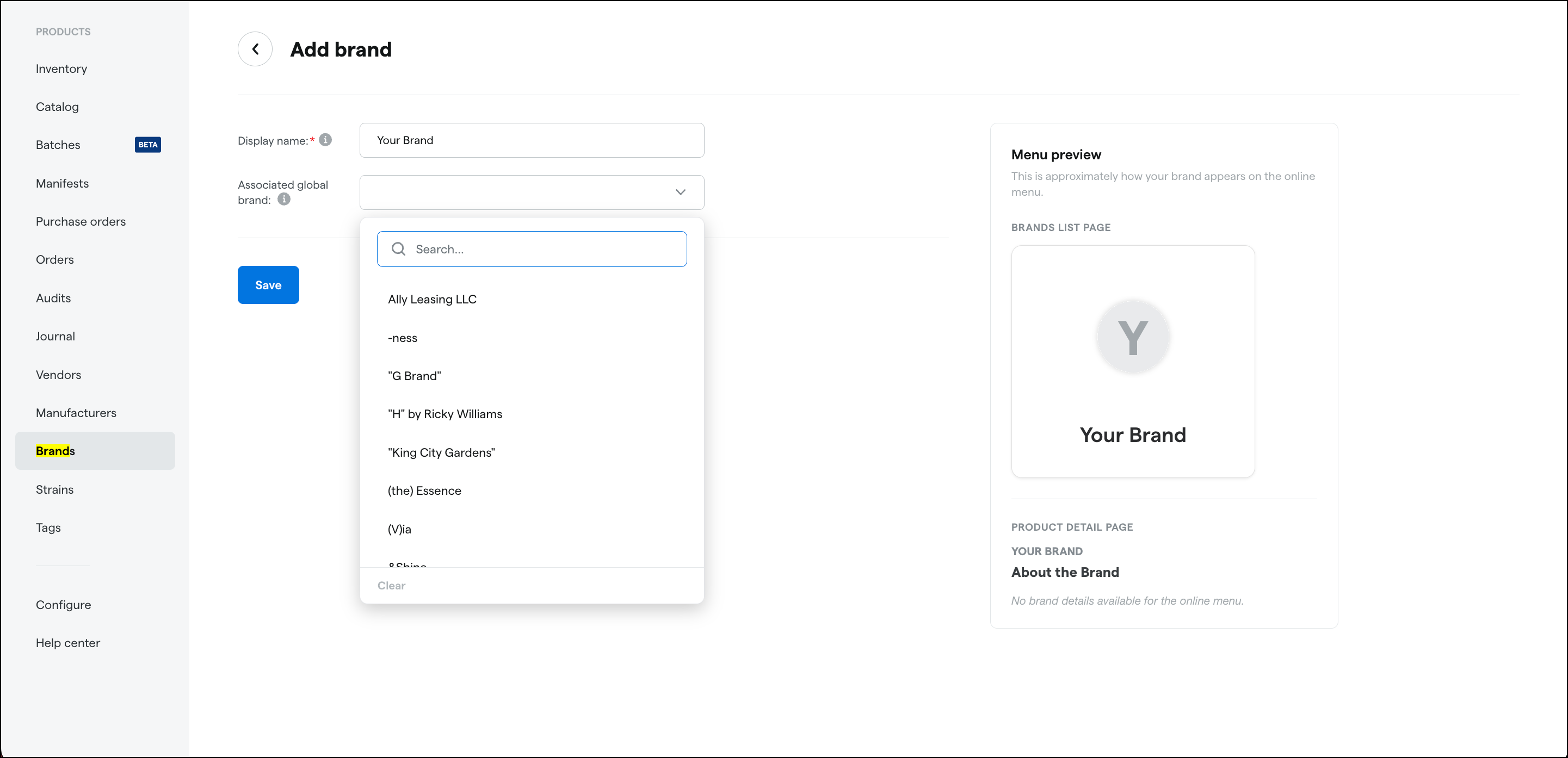Click the YOUR BRAND label under product detail

1047,552
